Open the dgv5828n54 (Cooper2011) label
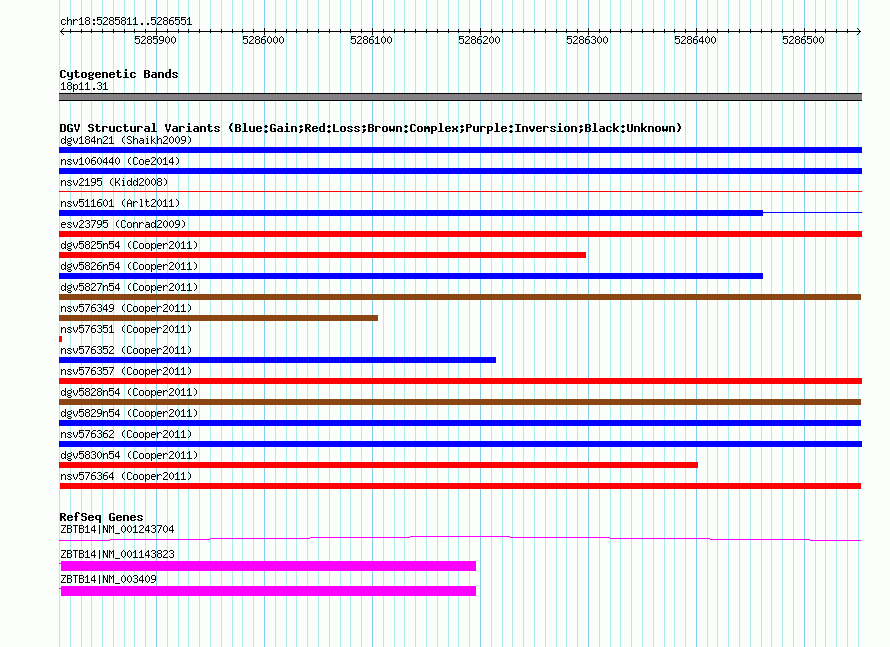 click(x=129, y=392)
